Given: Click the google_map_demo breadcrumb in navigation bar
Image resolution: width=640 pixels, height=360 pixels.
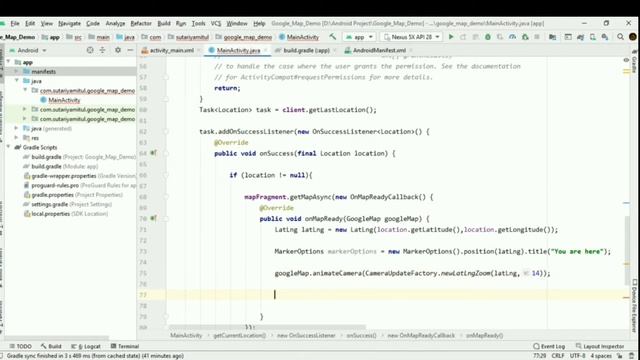Looking at the screenshot, I should (244, 37).
